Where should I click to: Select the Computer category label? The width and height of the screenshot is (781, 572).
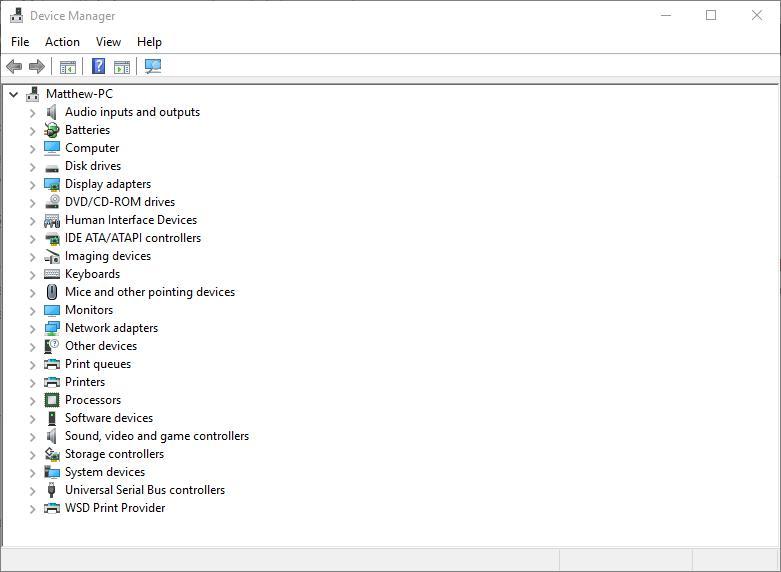point(92,148)
